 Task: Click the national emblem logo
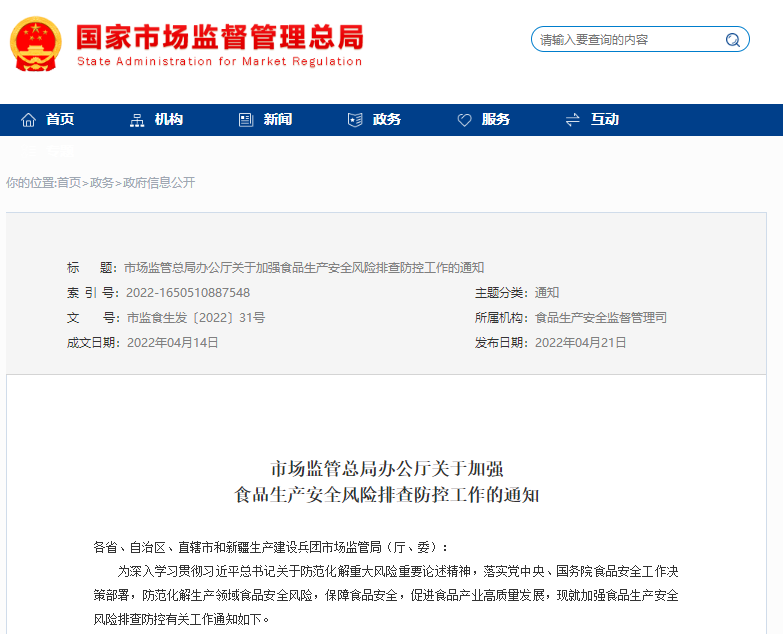coord(35,45)
